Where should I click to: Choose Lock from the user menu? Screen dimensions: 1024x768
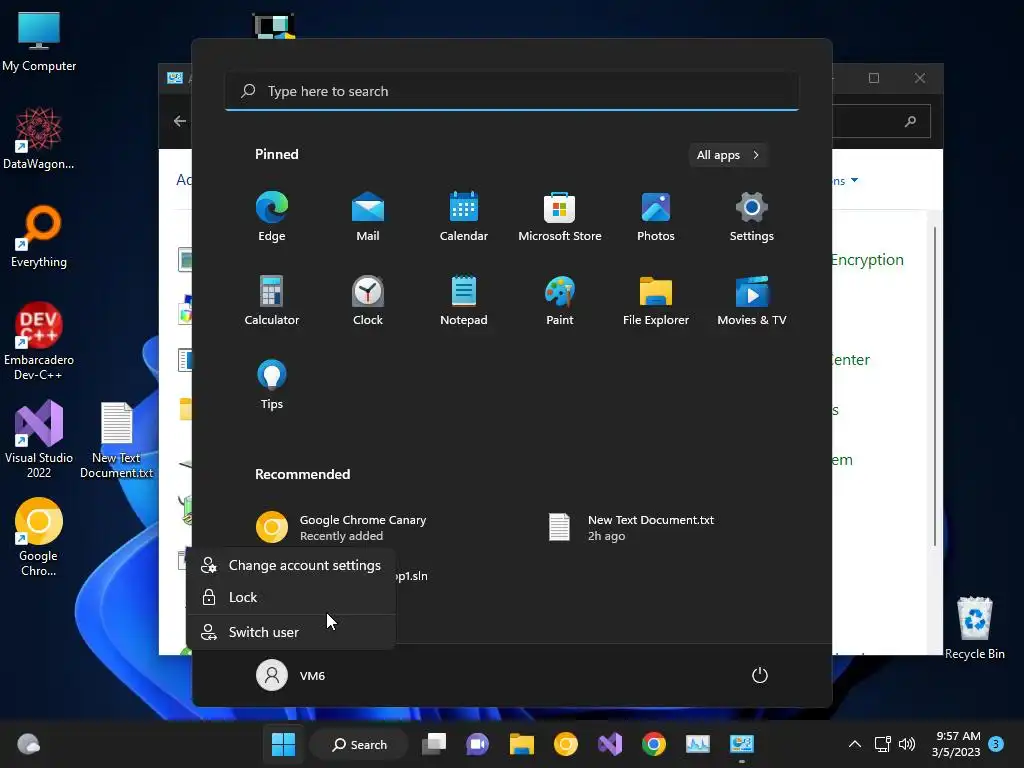(291, 598)
